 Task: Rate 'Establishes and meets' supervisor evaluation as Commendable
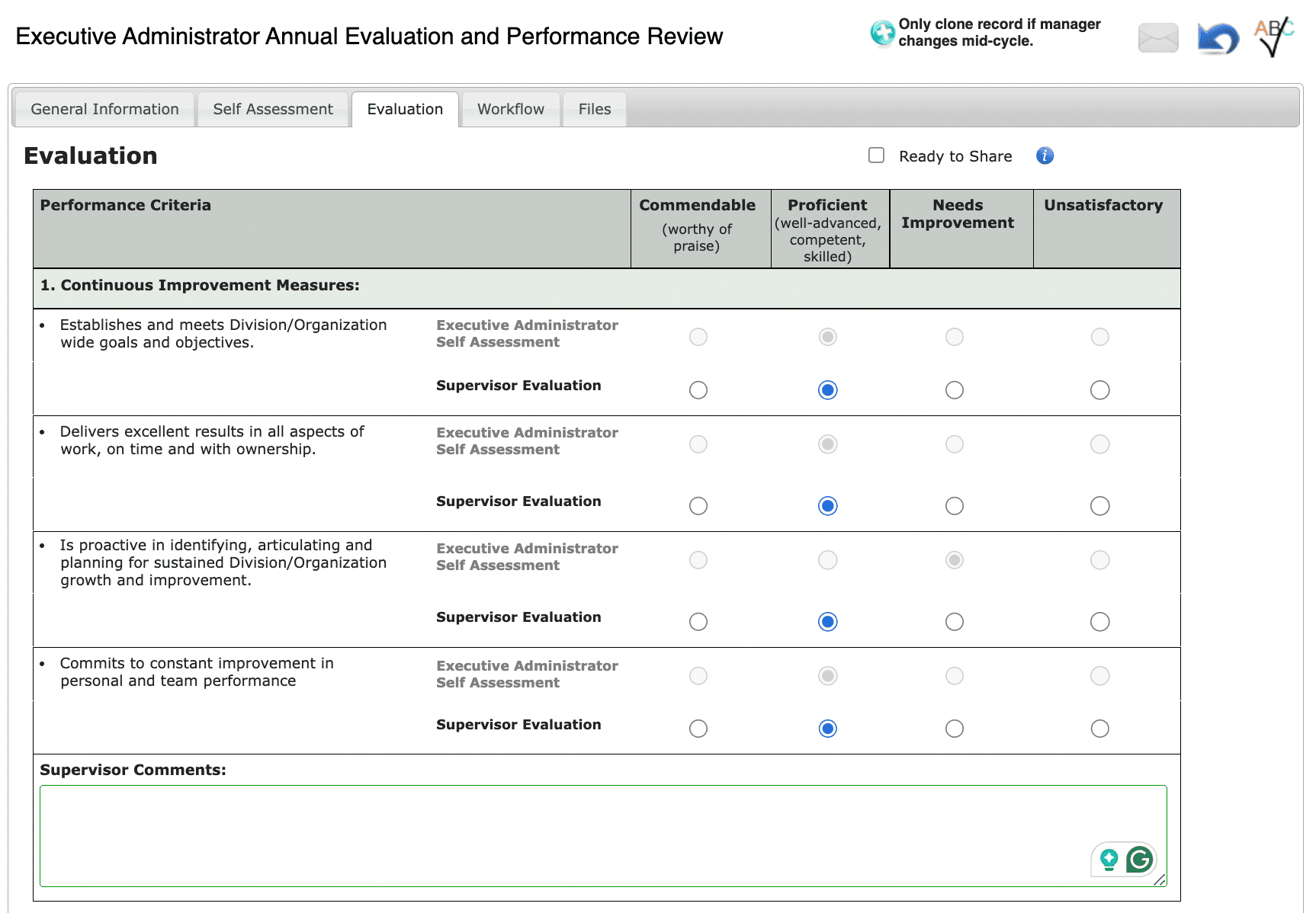coord(698,390)
